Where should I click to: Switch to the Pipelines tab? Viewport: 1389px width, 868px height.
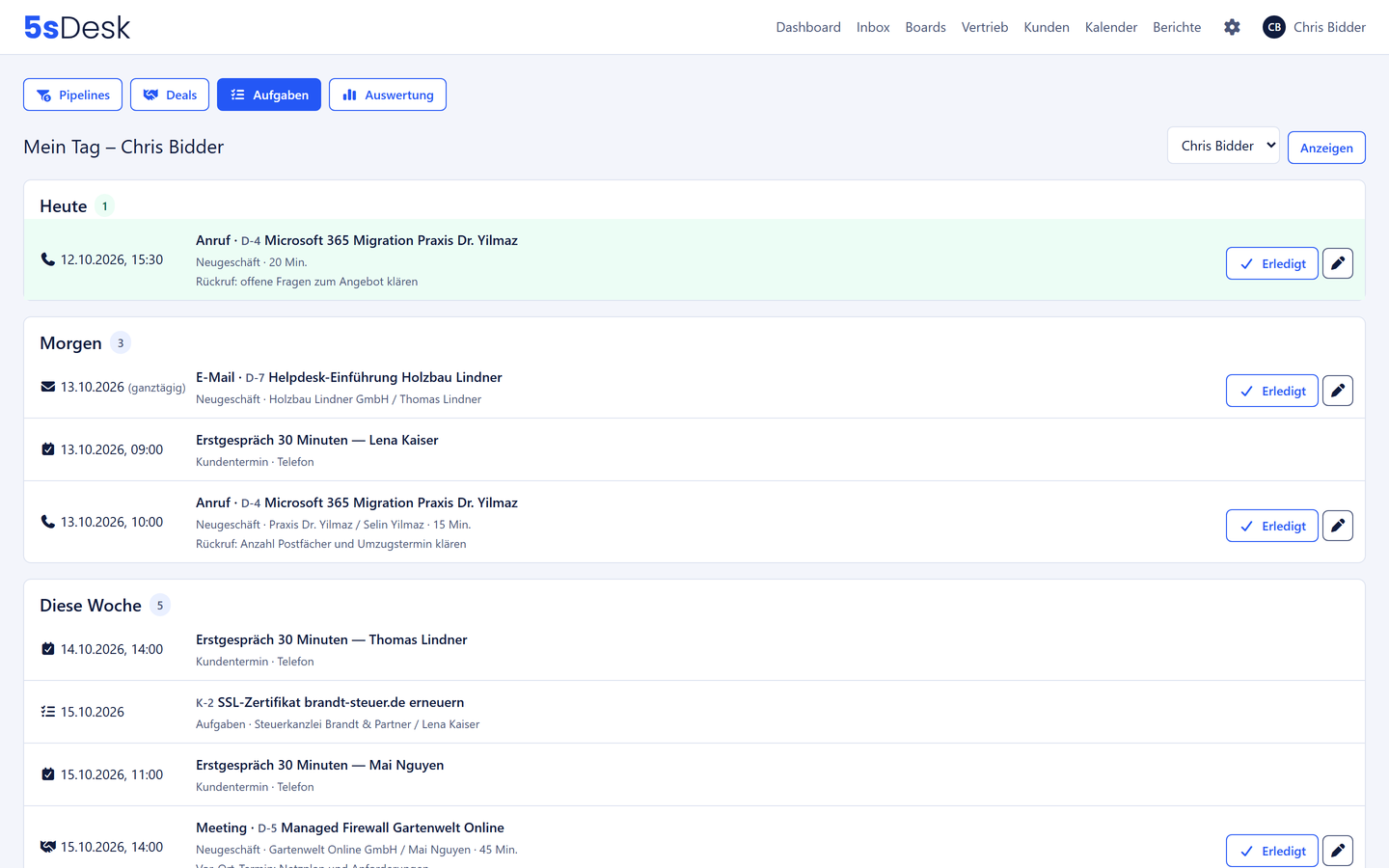[72, 95]
